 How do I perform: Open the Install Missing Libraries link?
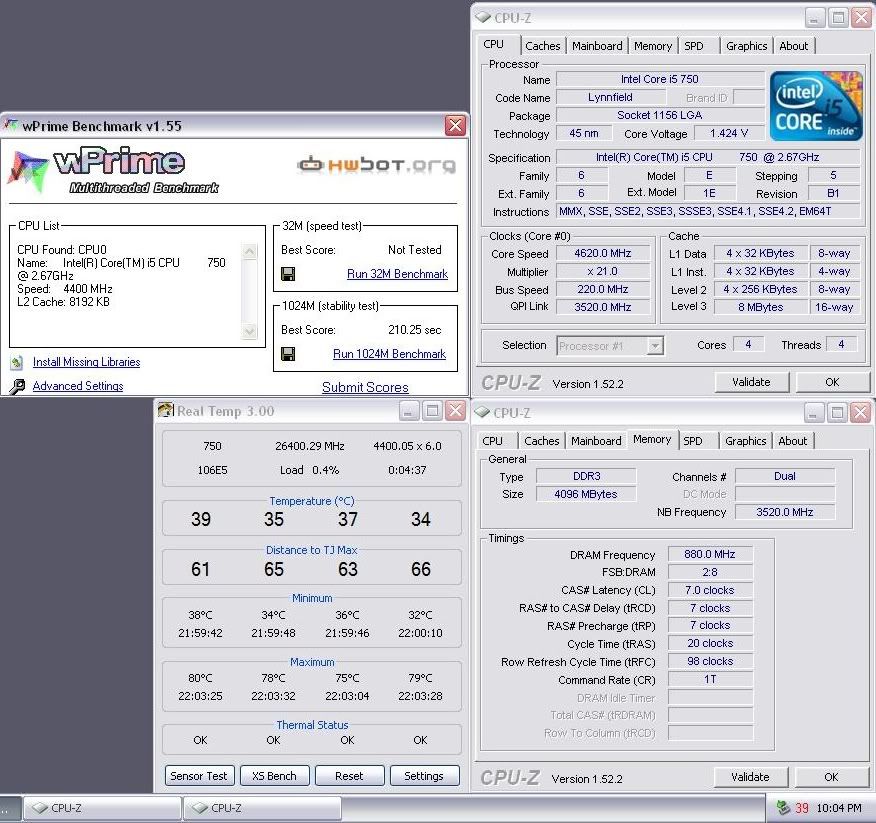86,362
